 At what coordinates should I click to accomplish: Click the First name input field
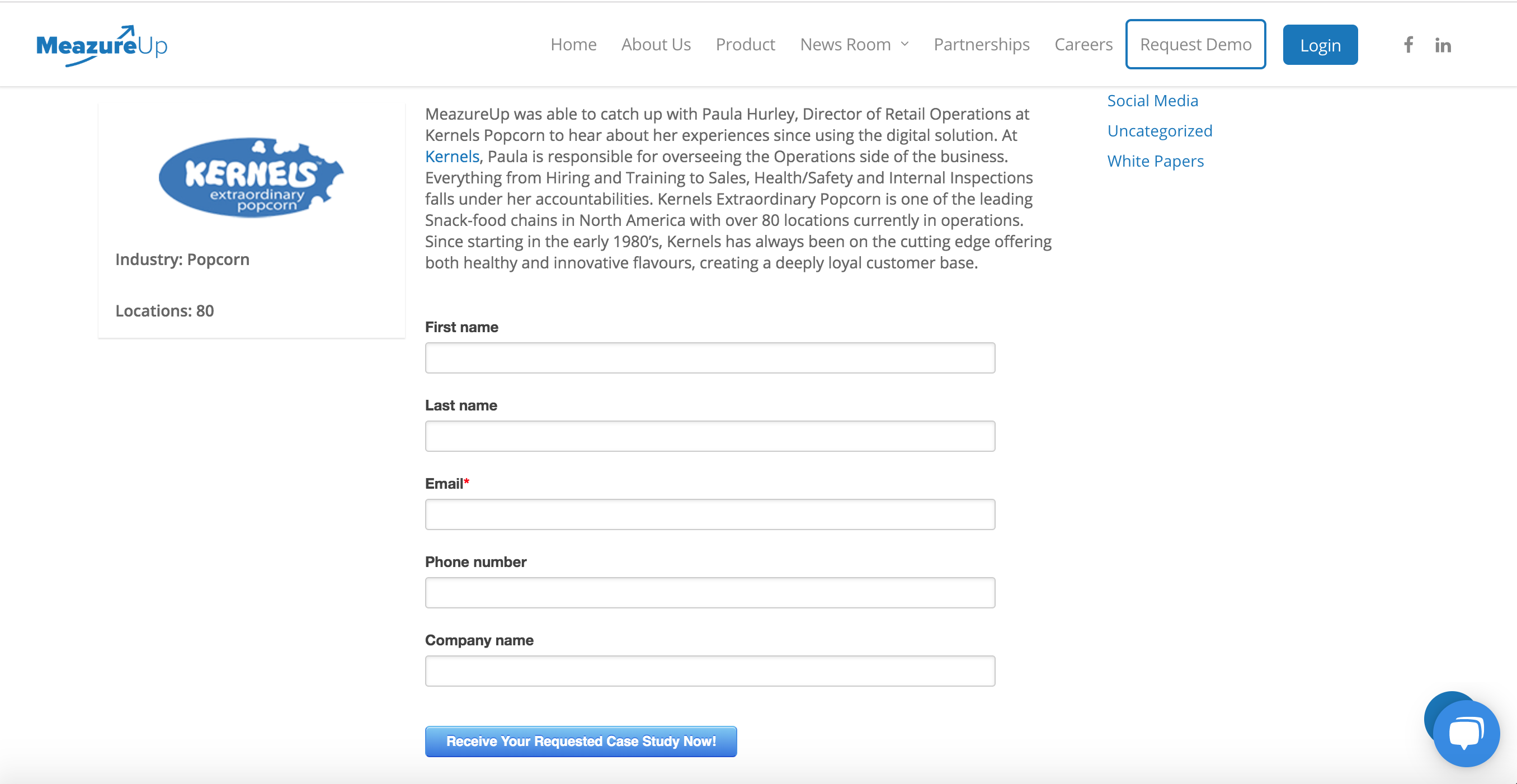tap(710, 357)
